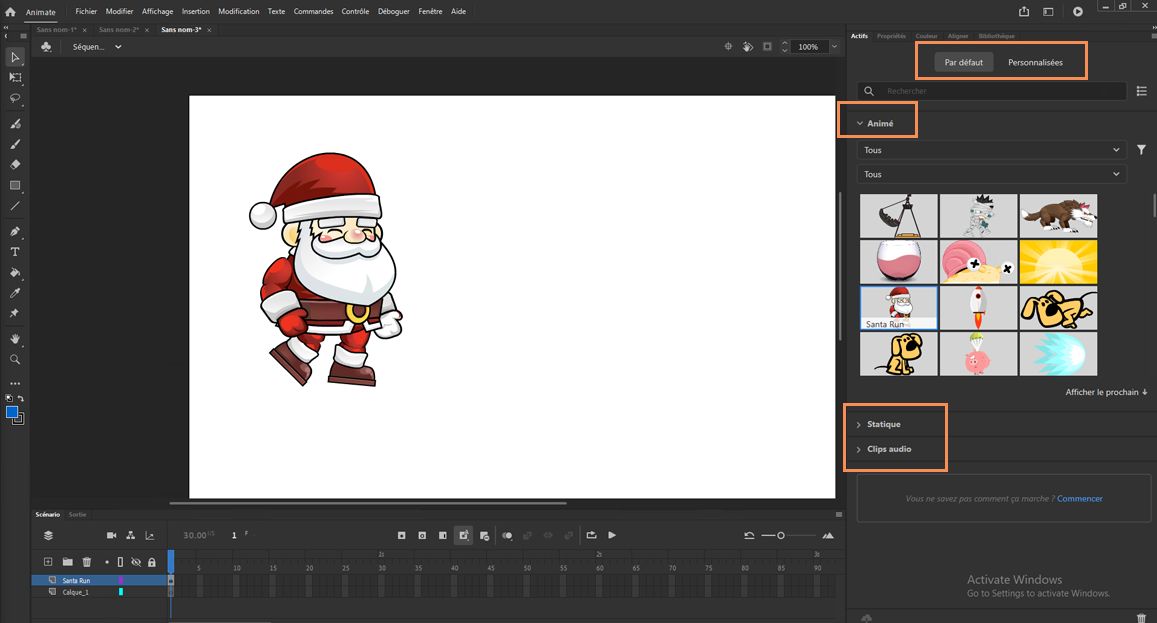Toggle visibility for all layers
The image size is (1157, 623).
click(136, 562)
